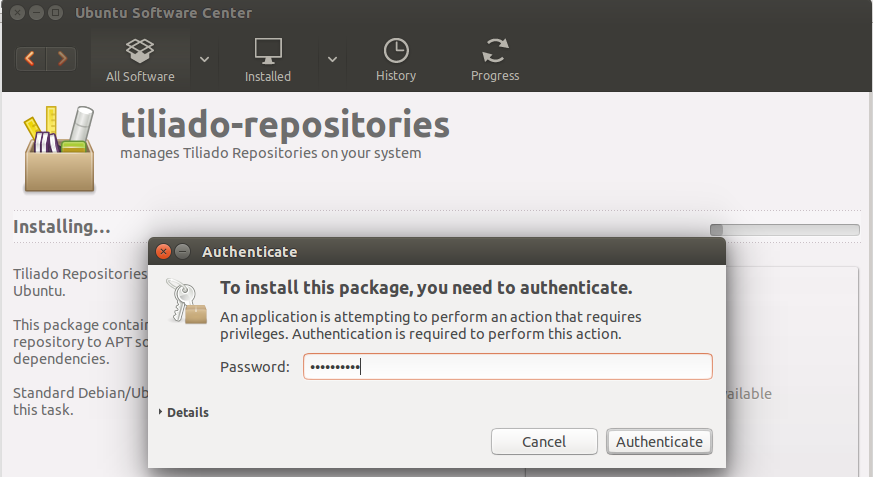Open the All Software section
Viewport: 873px width, 477px height.
point(140,61)
